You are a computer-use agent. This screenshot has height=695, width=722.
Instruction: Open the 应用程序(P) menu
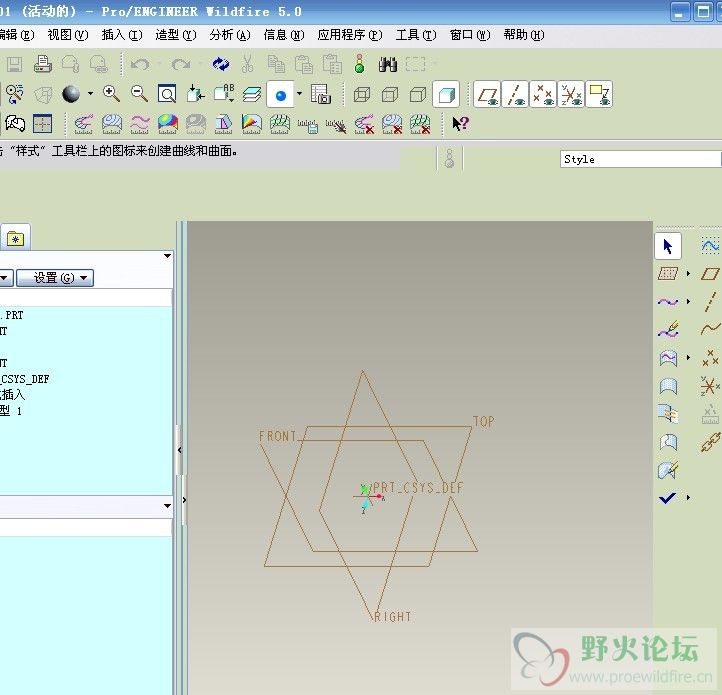[x=350, y=35]
